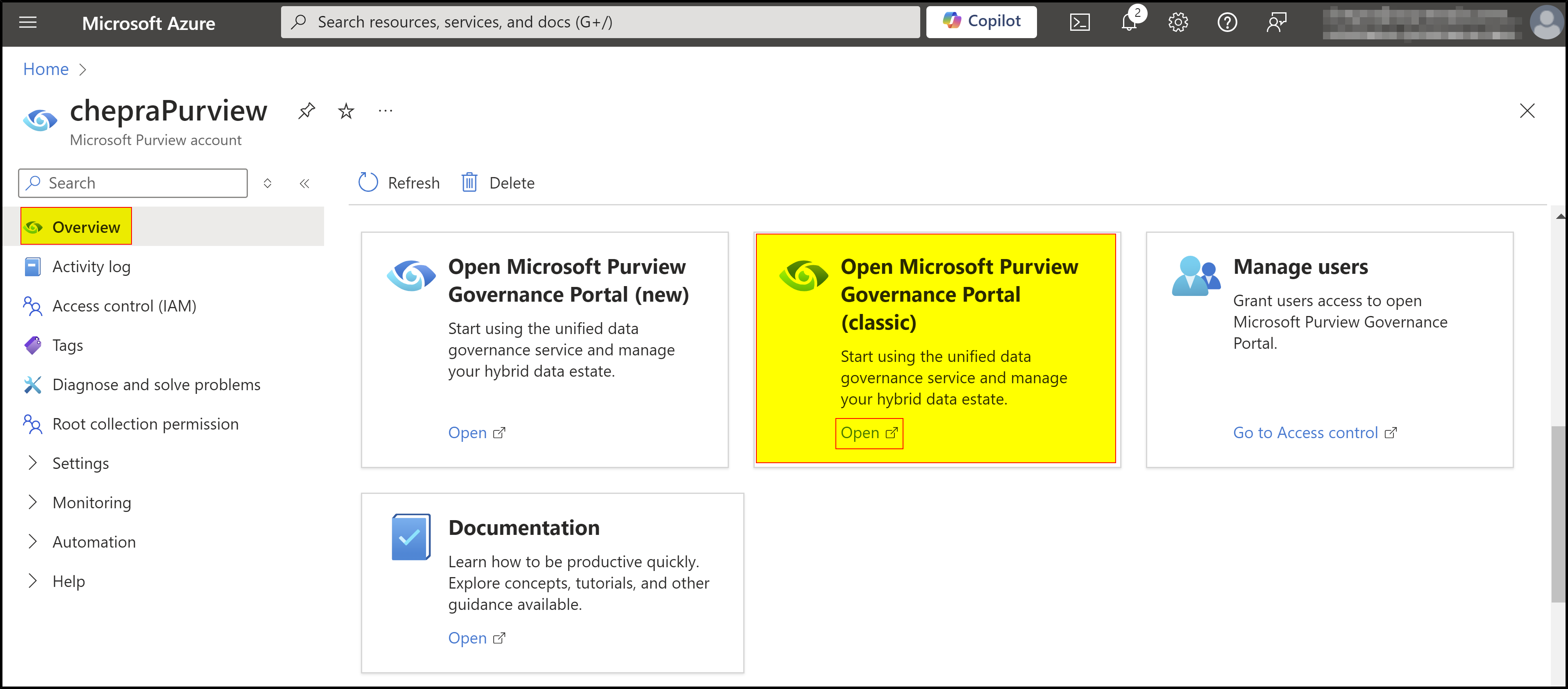Open Diagnose and solve problems
1568x689 pixels.
point(157,385)
